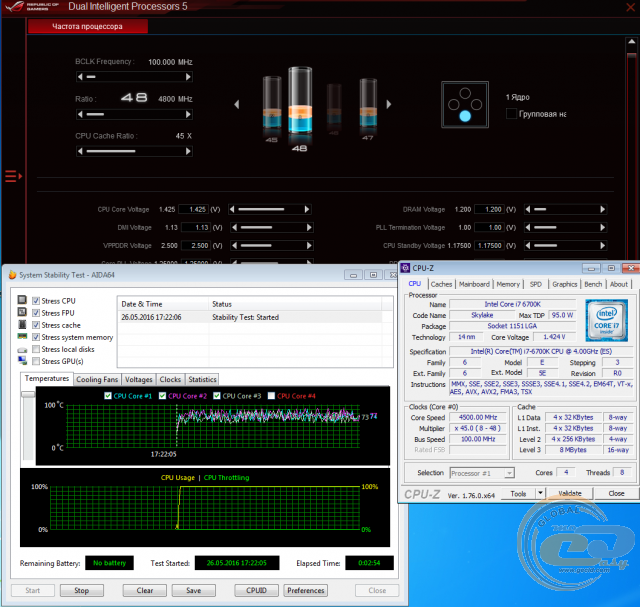640x607 pixels.
Task: Select the core cylinder labeled 45
Action: 272,107
